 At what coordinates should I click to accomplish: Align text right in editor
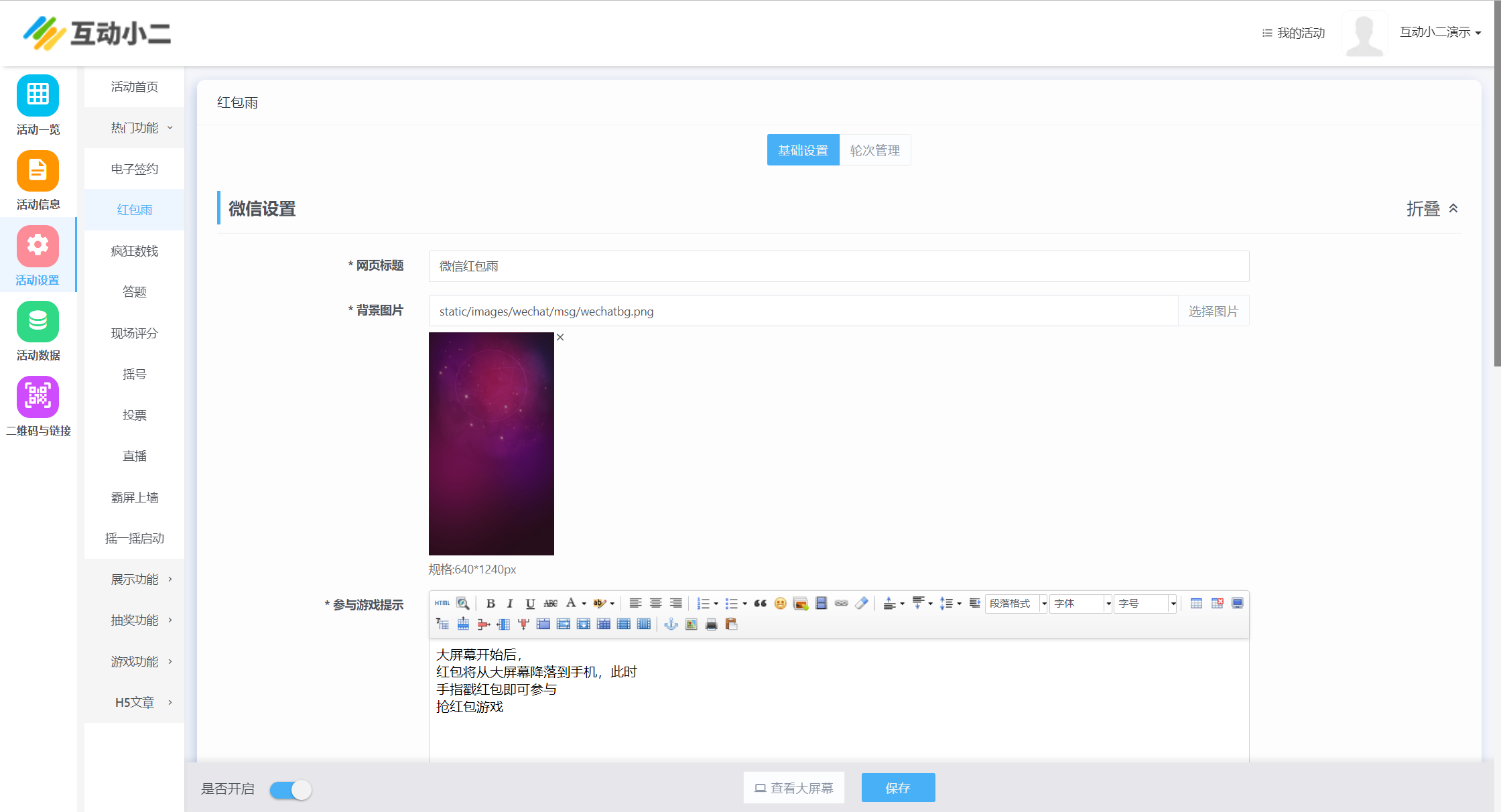pos(675,603)
